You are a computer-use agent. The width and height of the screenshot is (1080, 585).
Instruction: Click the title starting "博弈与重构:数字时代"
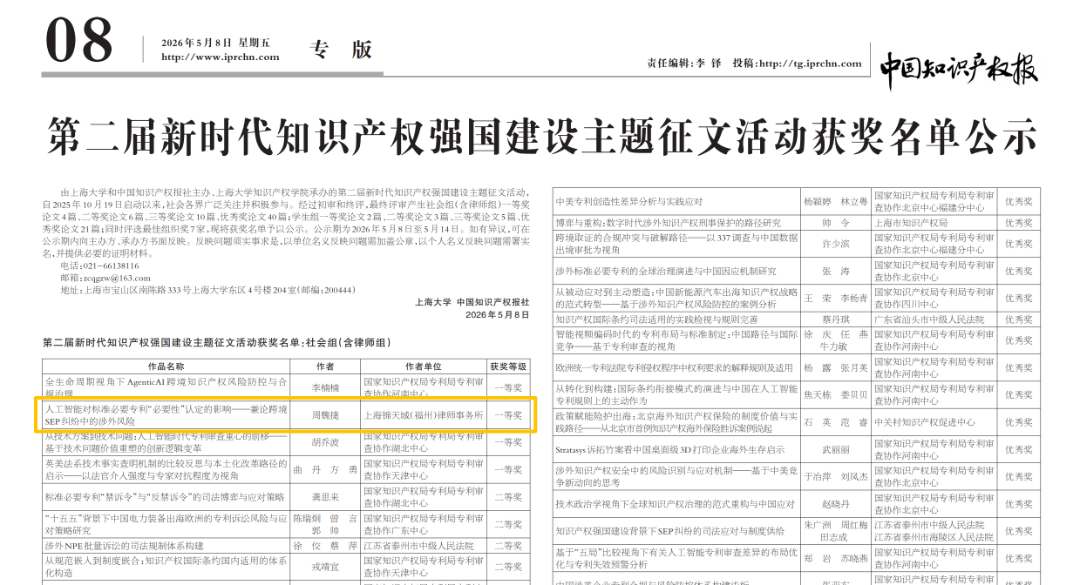click(668, 223)
